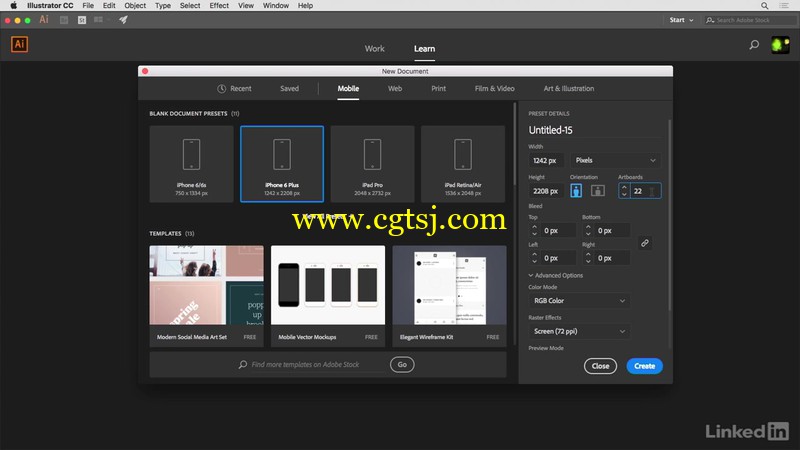Click the Go button for Adobe Stock
The image size is (800, 450).
point(402,364)
